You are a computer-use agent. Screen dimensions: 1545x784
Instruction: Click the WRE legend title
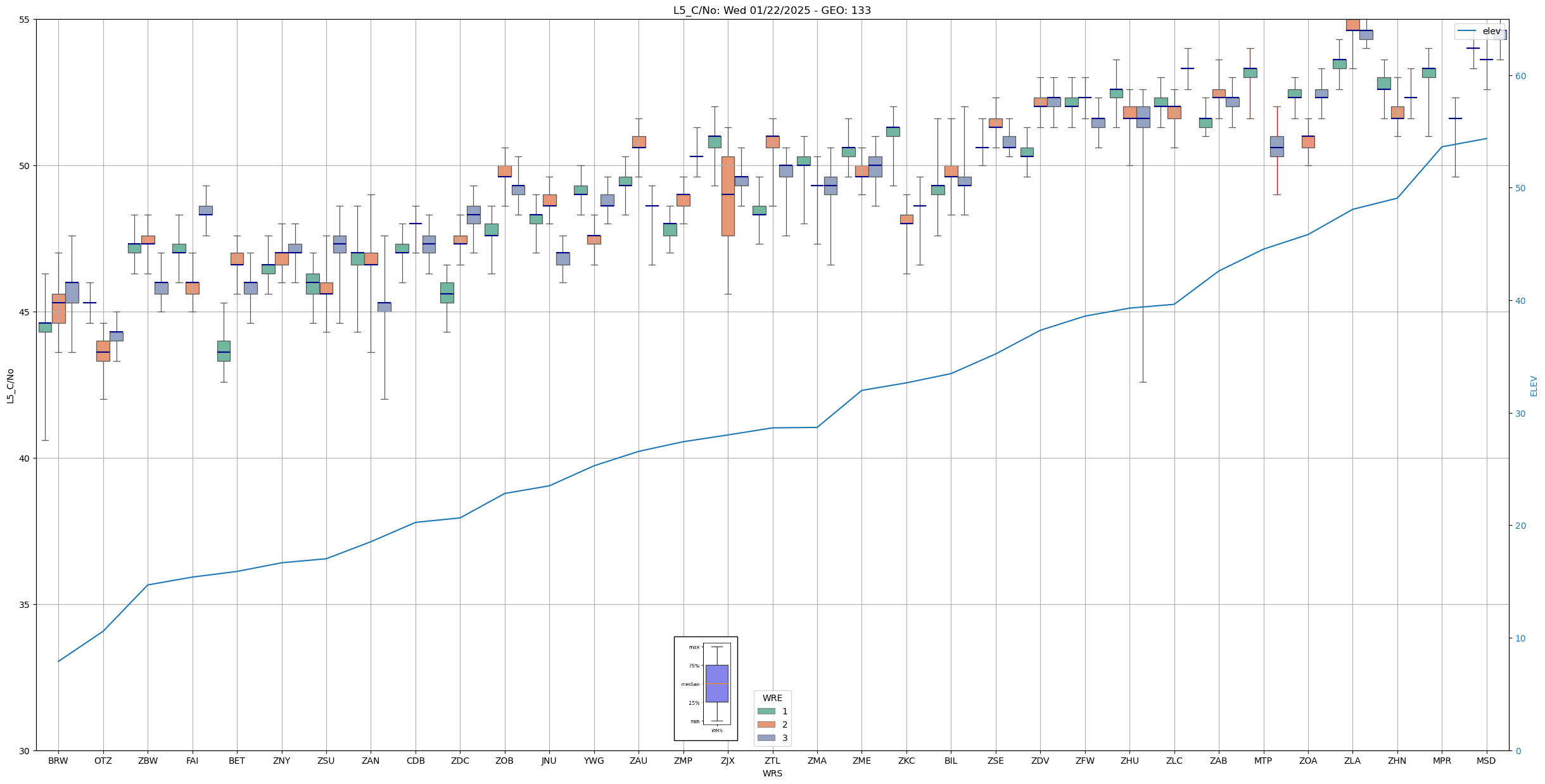(772, 698)
